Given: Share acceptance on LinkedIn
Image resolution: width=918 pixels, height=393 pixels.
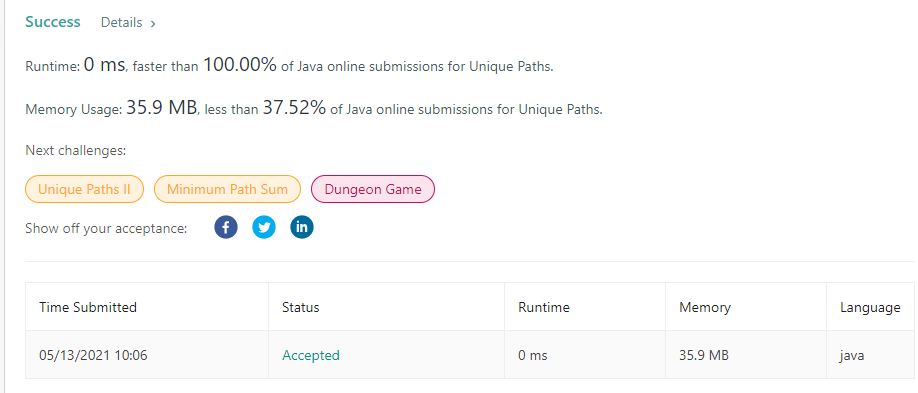Looking at the screenshot, I should click(302, 227).
